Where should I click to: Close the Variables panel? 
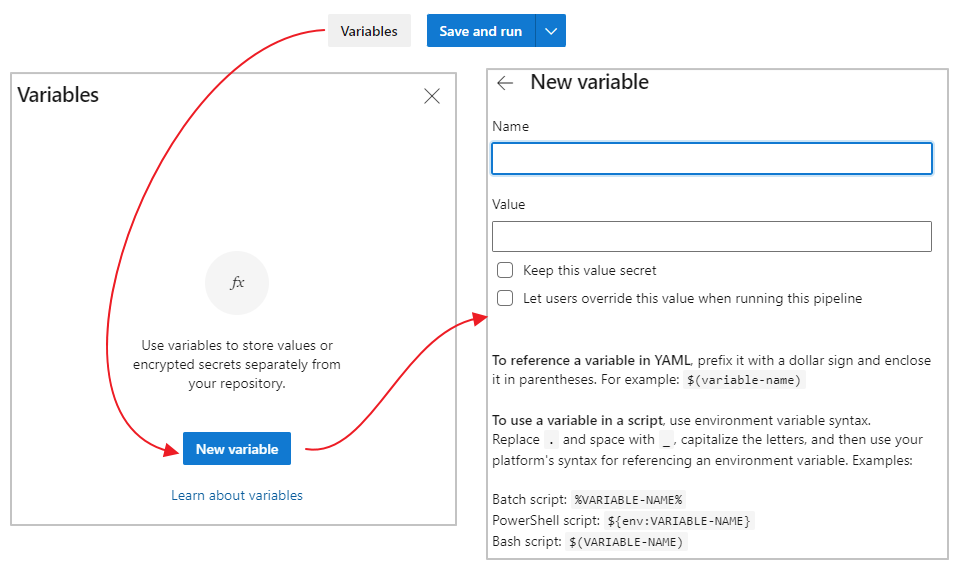point(432,96)
